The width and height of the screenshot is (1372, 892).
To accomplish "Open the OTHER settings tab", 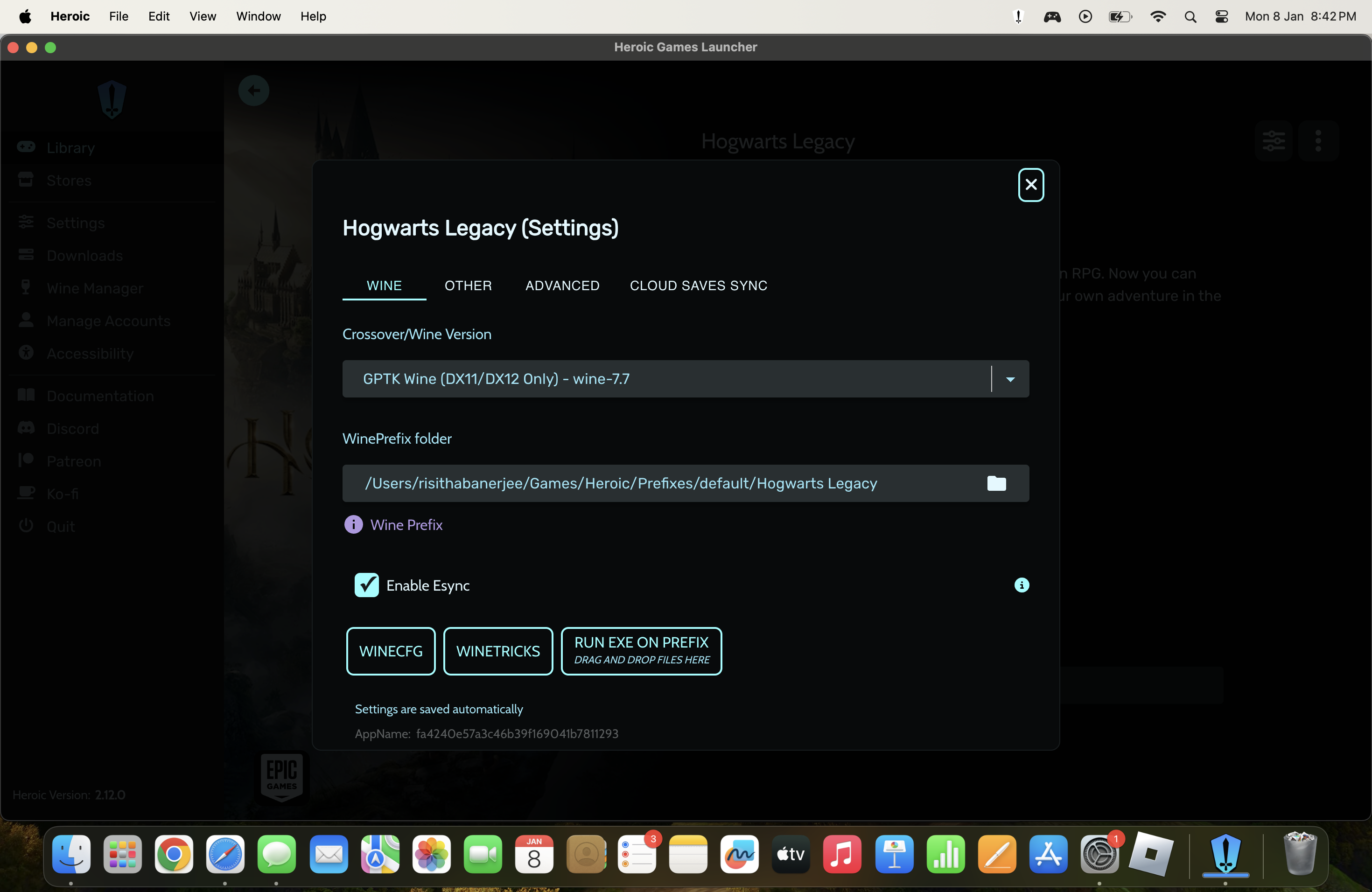I will 468,286.
